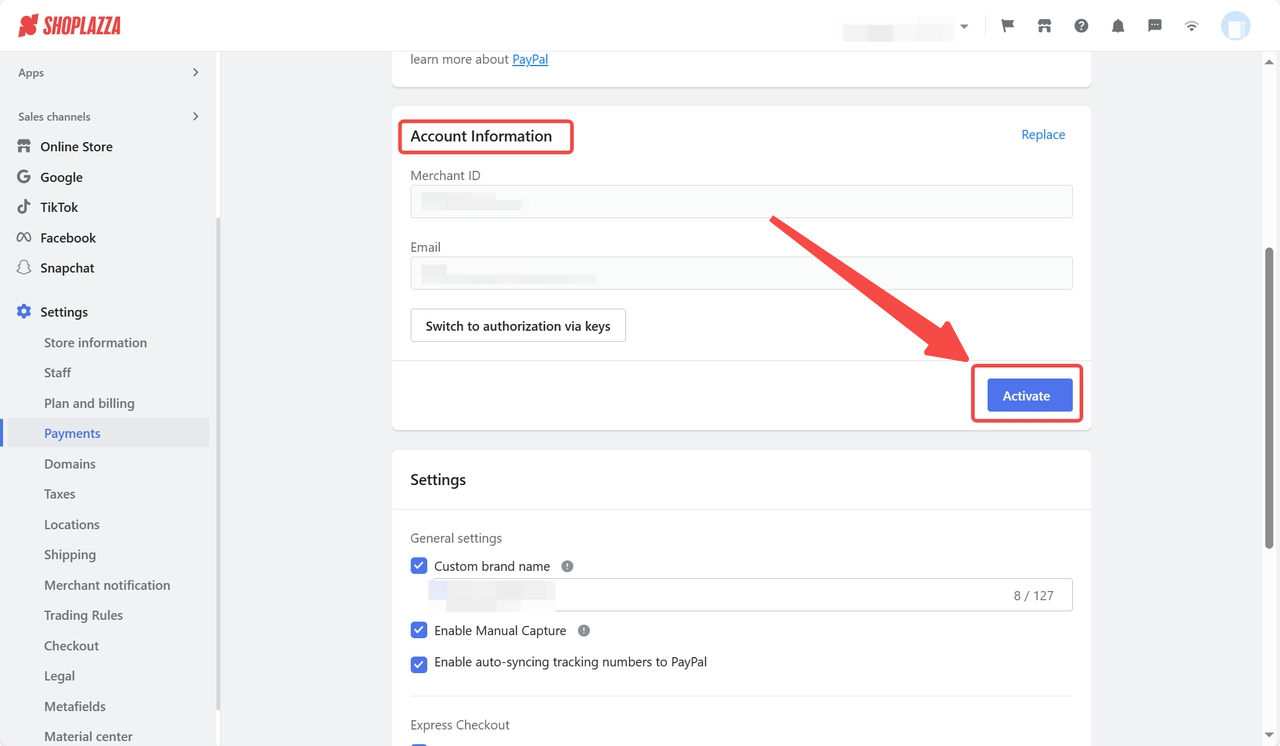Click the wifi status icon
The width and height of the screenshot is (1280, 746).
pos(1192,26)
